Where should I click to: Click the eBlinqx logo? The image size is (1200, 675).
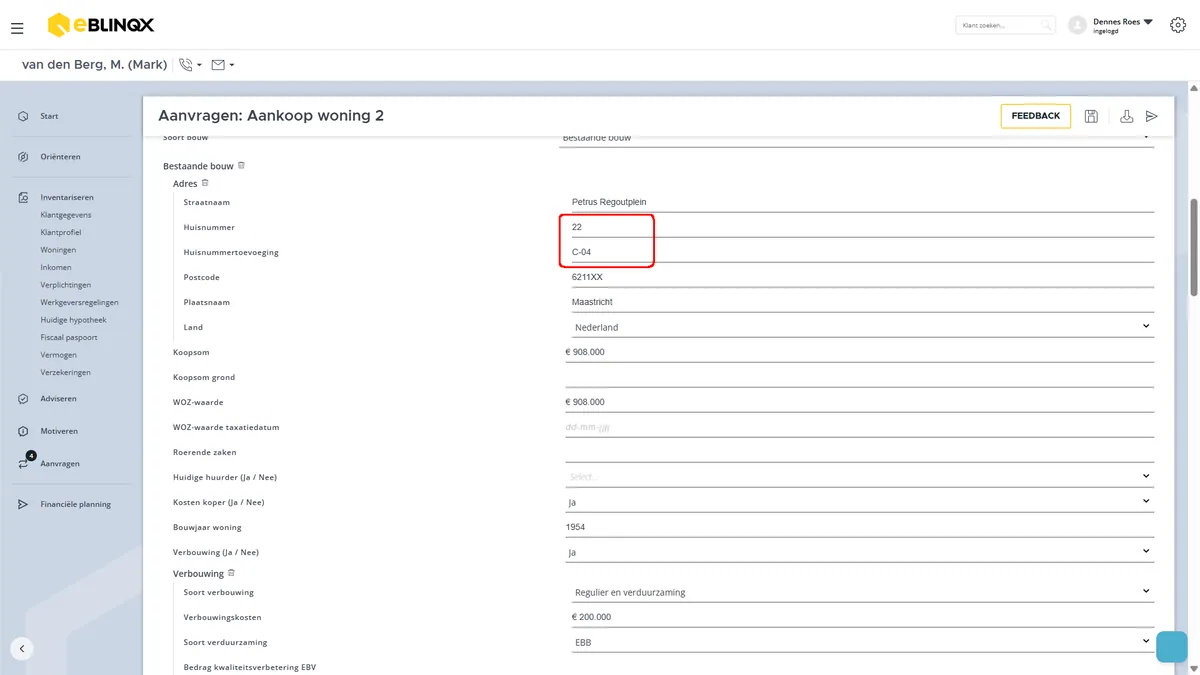(101, 25)
